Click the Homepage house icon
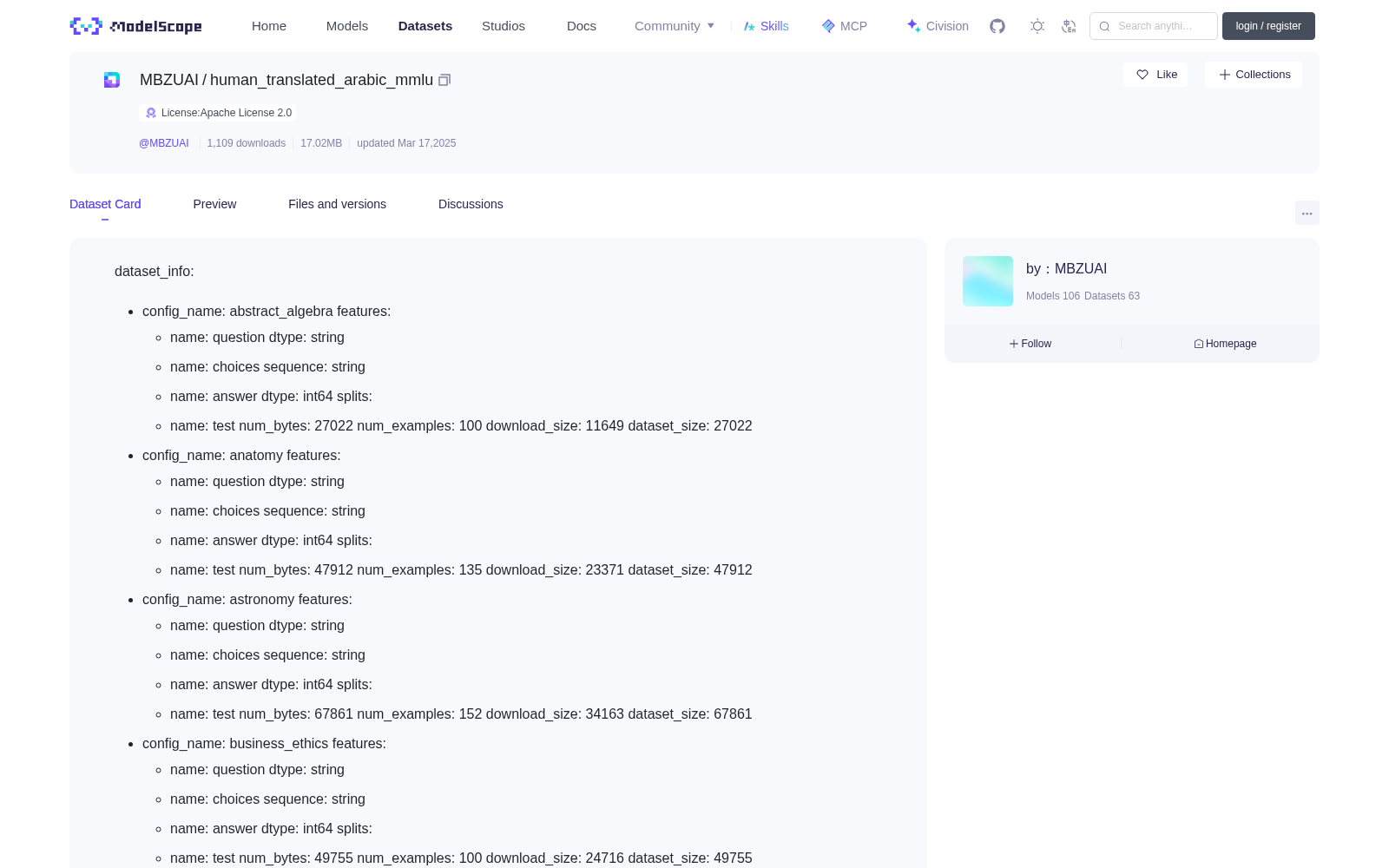The image size is (1389, 868). tap(1199, 344)
